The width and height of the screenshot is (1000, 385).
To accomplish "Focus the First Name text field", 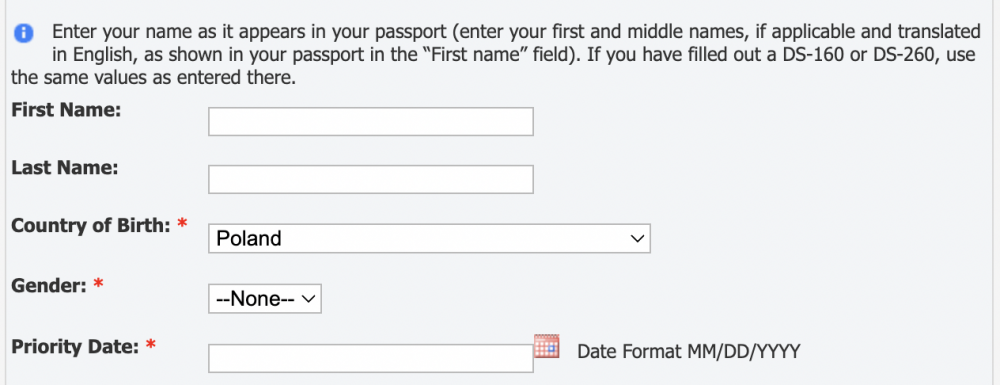I will click(371, 121).
